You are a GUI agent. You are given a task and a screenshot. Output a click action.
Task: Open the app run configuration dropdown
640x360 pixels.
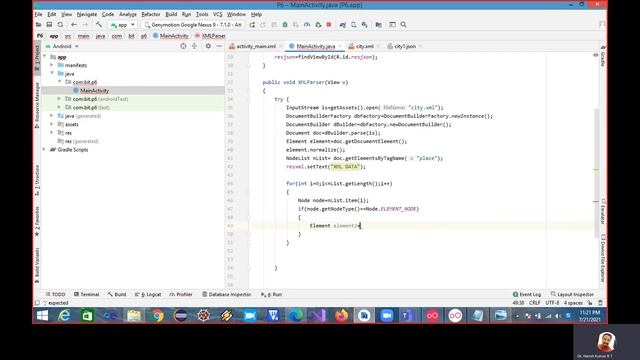[x=122, y=25]
